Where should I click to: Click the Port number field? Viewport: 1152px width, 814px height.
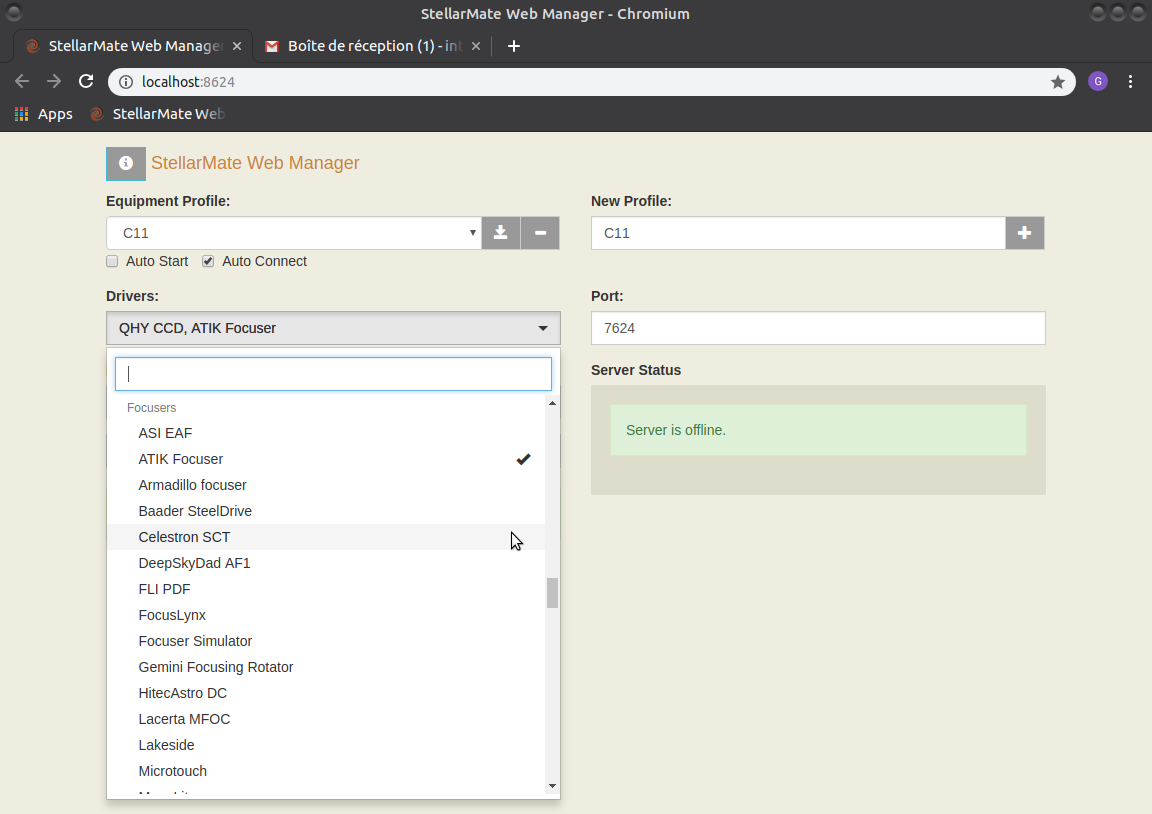(817, 328)
